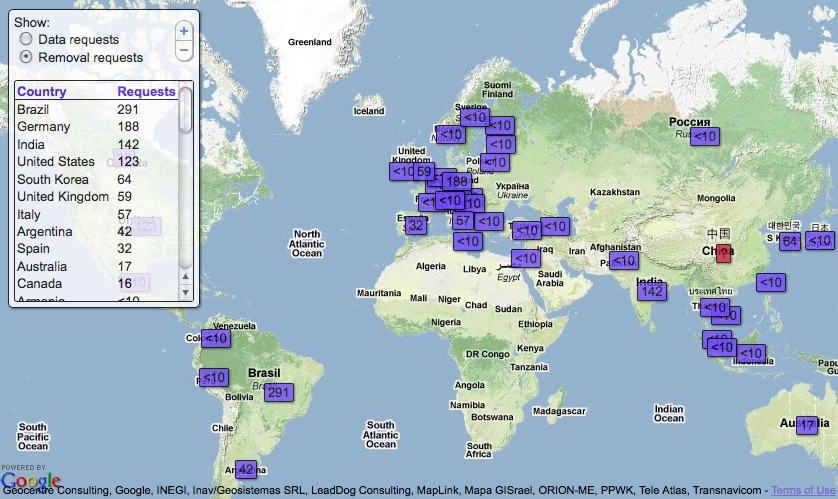This screenshot has height=499, width=838.
Task: Sort table by Country column header
Action: point(42,92)
